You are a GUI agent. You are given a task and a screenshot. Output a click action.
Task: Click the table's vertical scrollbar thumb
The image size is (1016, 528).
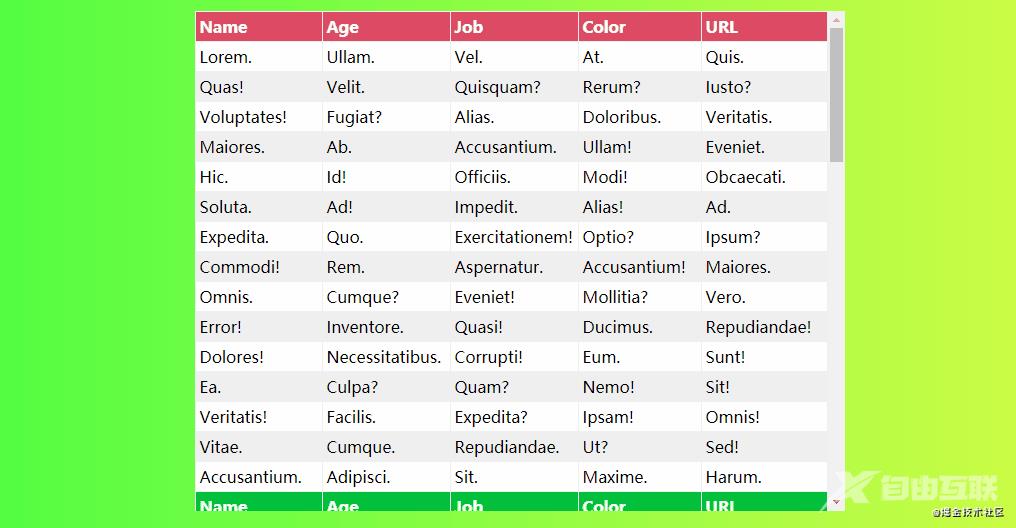point(836,95)
